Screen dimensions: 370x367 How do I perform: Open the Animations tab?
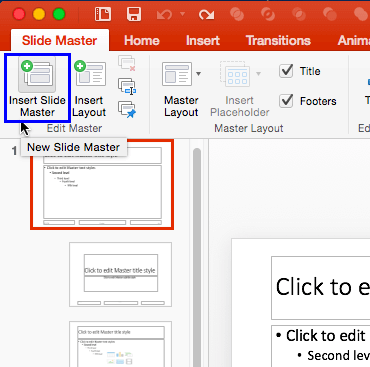[353, 41]
